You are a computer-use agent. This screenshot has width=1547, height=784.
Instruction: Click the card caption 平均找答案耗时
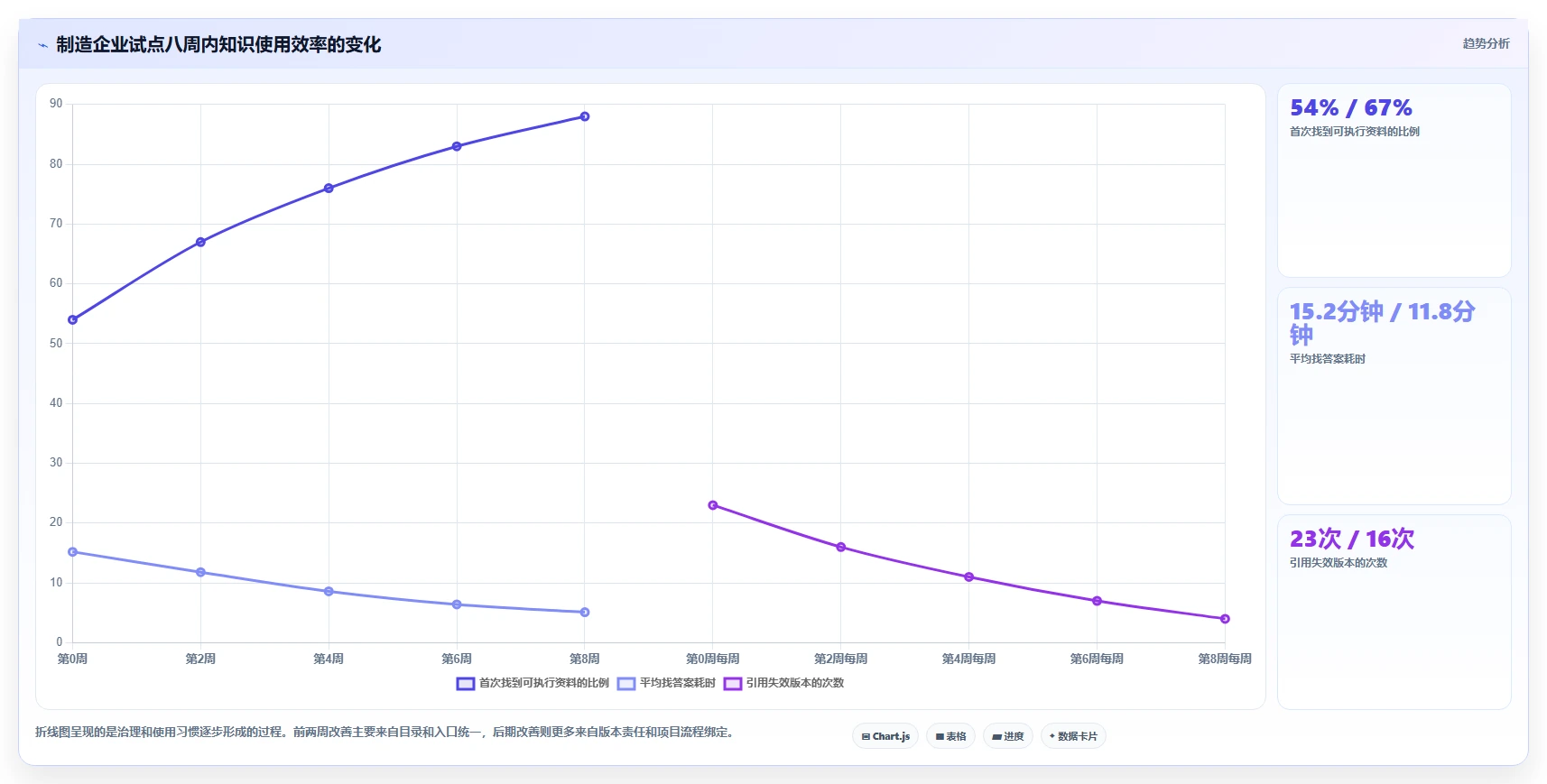pyautogui.click(x=1328, y=359)
